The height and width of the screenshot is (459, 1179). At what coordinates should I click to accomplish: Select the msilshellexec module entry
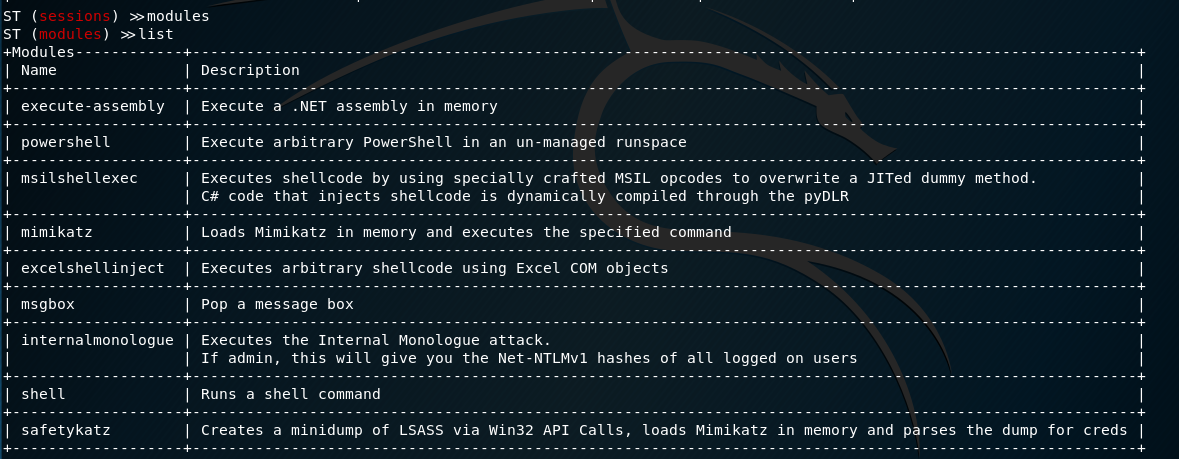pyautogui.click(x=79, y=178)
